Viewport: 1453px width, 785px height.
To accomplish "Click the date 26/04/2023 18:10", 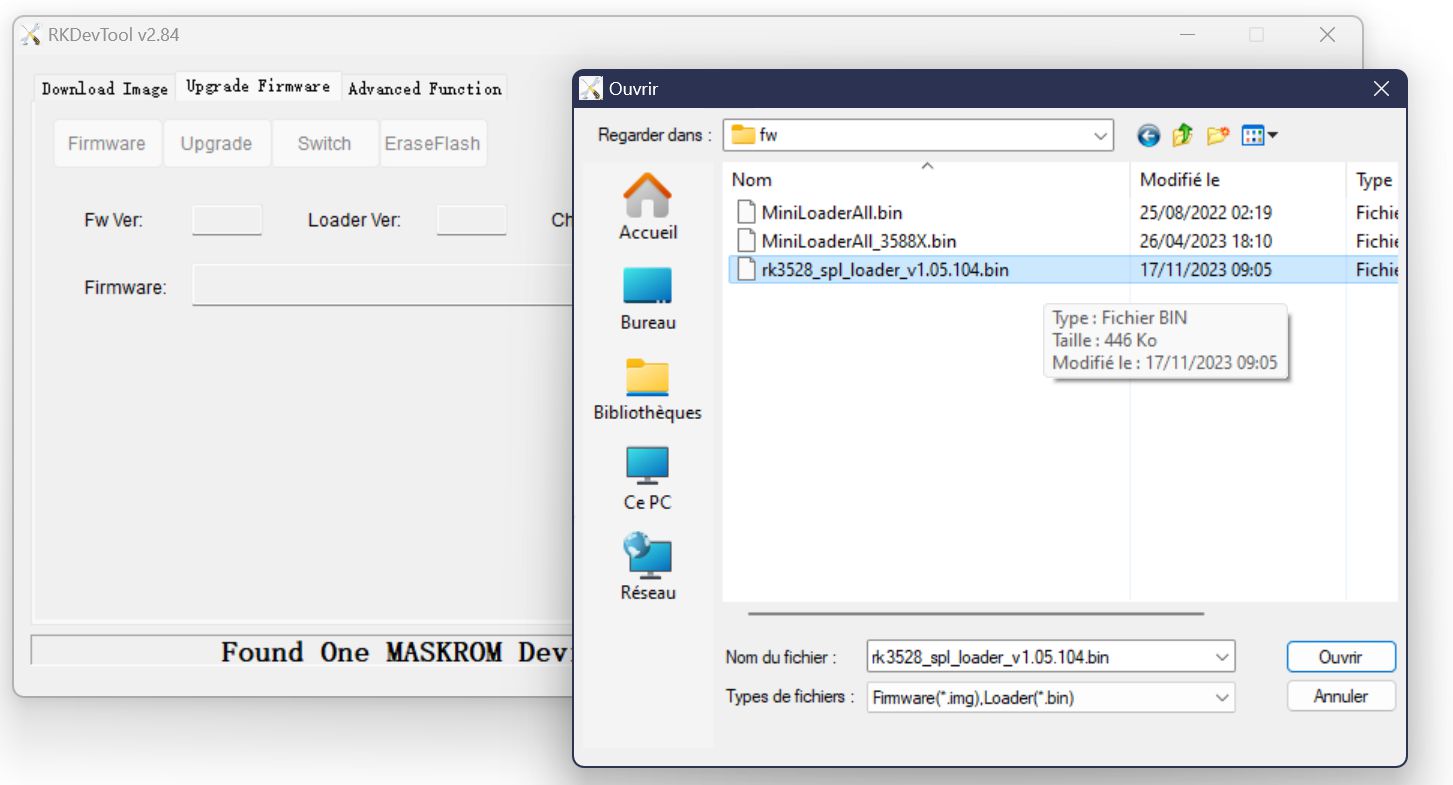I will 1205,241.
